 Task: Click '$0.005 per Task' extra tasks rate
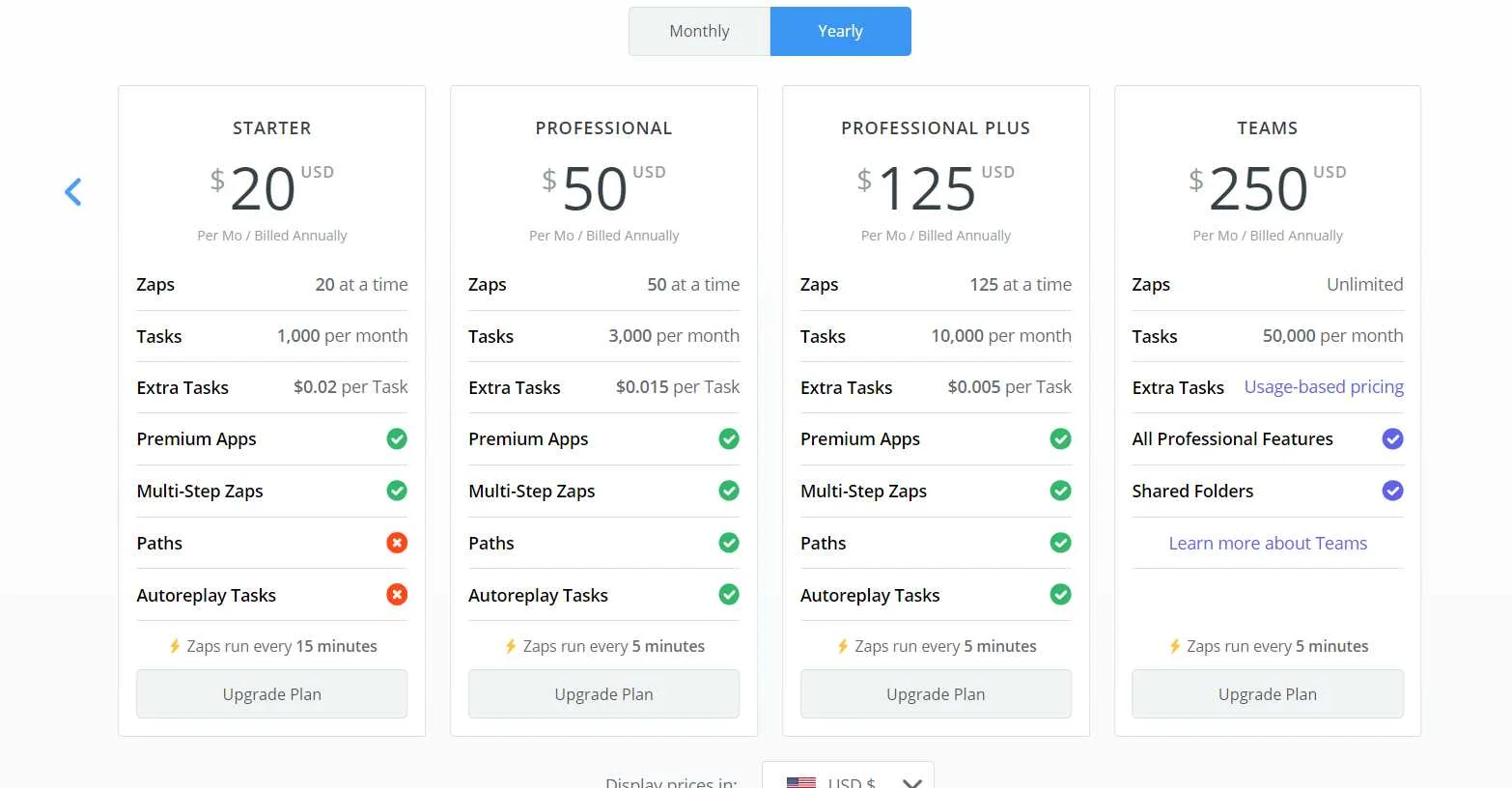pyautogui.click(x=1010, y=387)
